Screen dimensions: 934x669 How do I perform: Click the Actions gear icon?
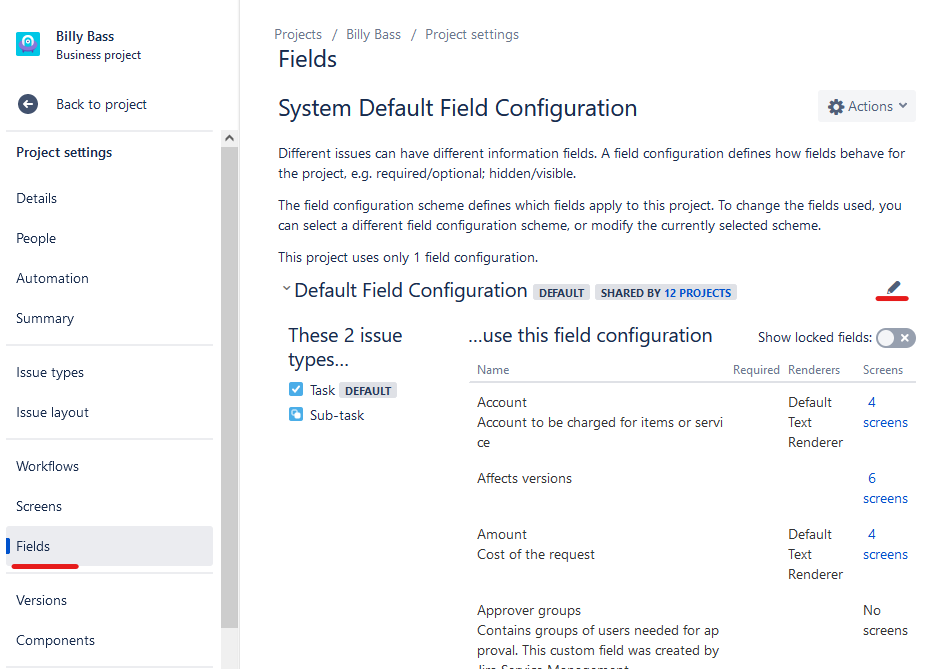pyautogui.click(x=836, y=107)
